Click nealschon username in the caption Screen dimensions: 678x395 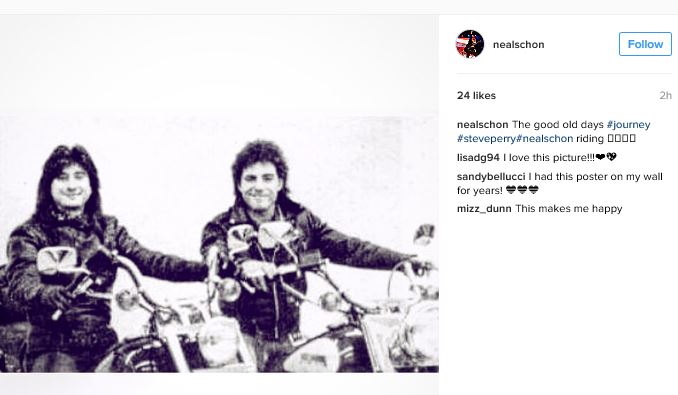[x=483, y=124]
